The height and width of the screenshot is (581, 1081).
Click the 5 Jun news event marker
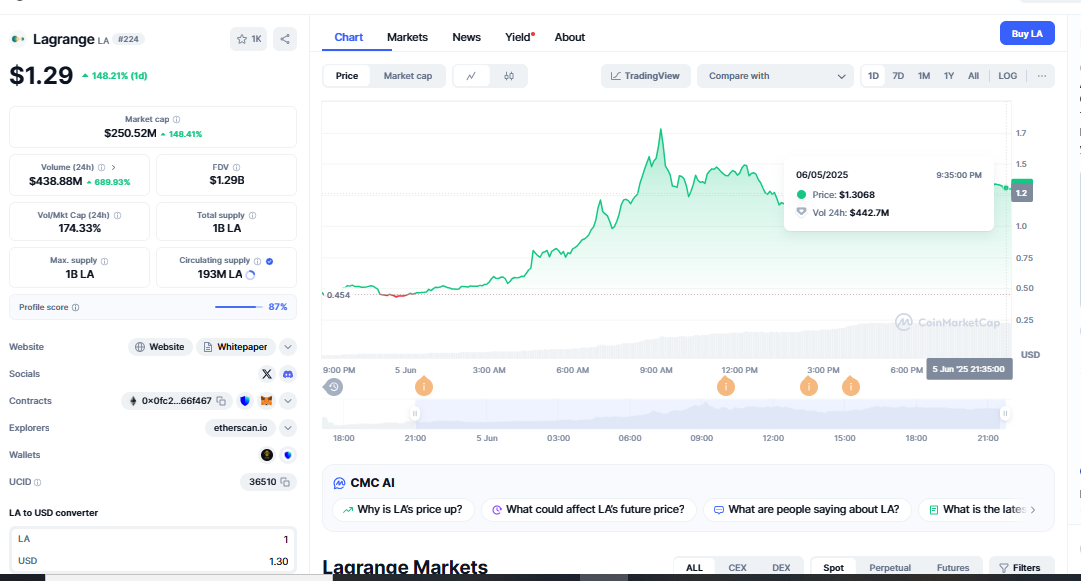(x=423, y=387)
